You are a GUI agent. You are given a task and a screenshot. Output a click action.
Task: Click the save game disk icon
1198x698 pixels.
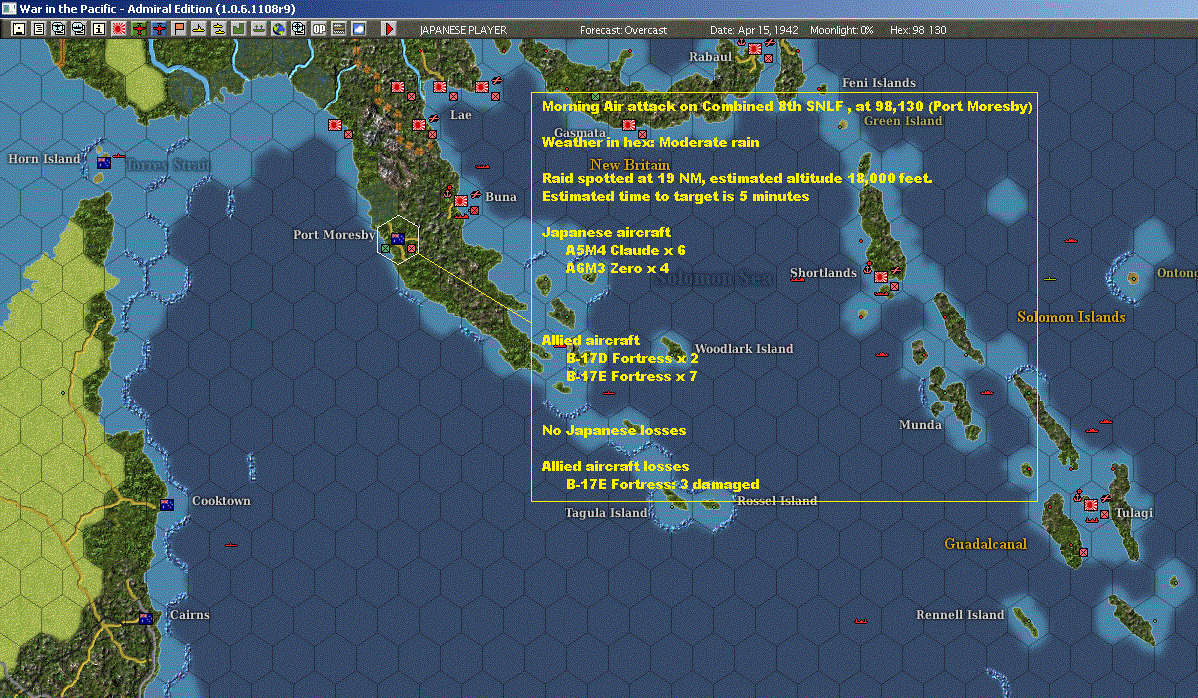click(x=19, y=29)
